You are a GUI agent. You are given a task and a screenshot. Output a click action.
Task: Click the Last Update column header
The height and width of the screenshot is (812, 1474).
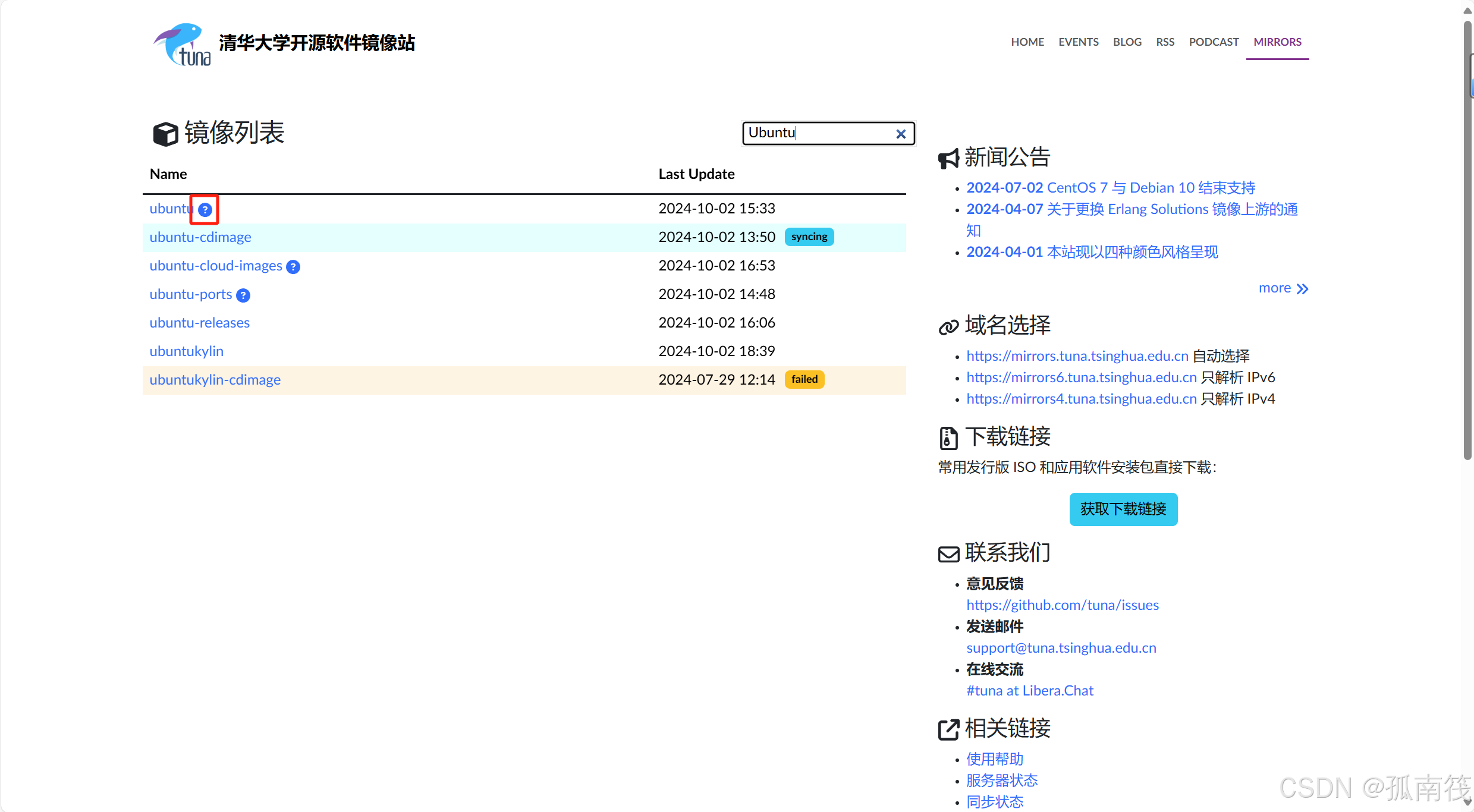696,174
